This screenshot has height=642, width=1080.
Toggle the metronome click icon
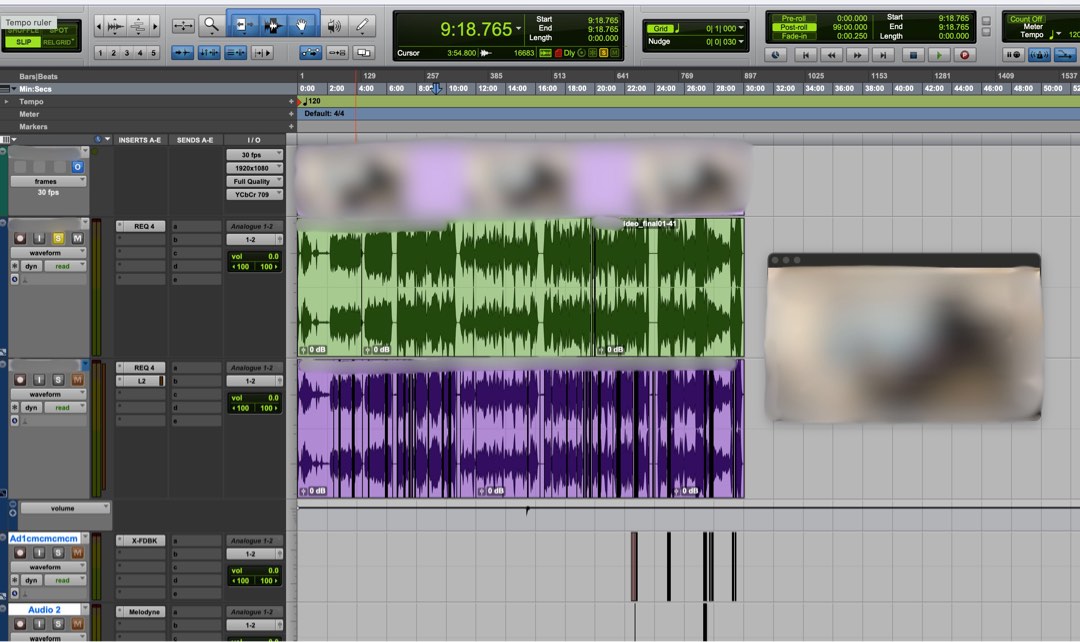click(x=1039, y=54)
